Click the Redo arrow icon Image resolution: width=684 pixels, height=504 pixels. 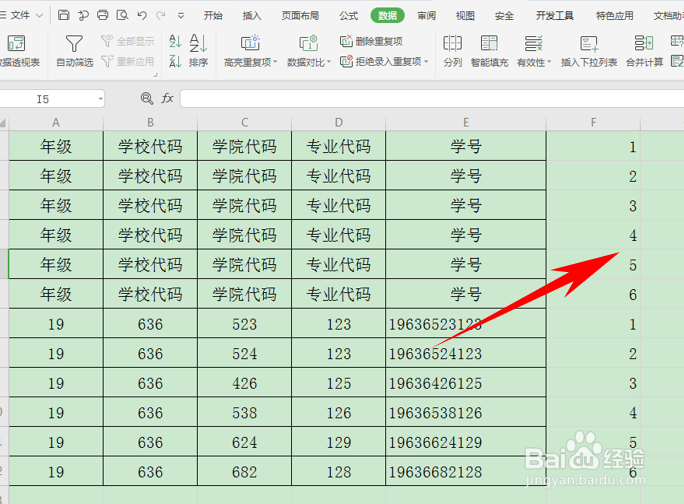click(161, 15)
